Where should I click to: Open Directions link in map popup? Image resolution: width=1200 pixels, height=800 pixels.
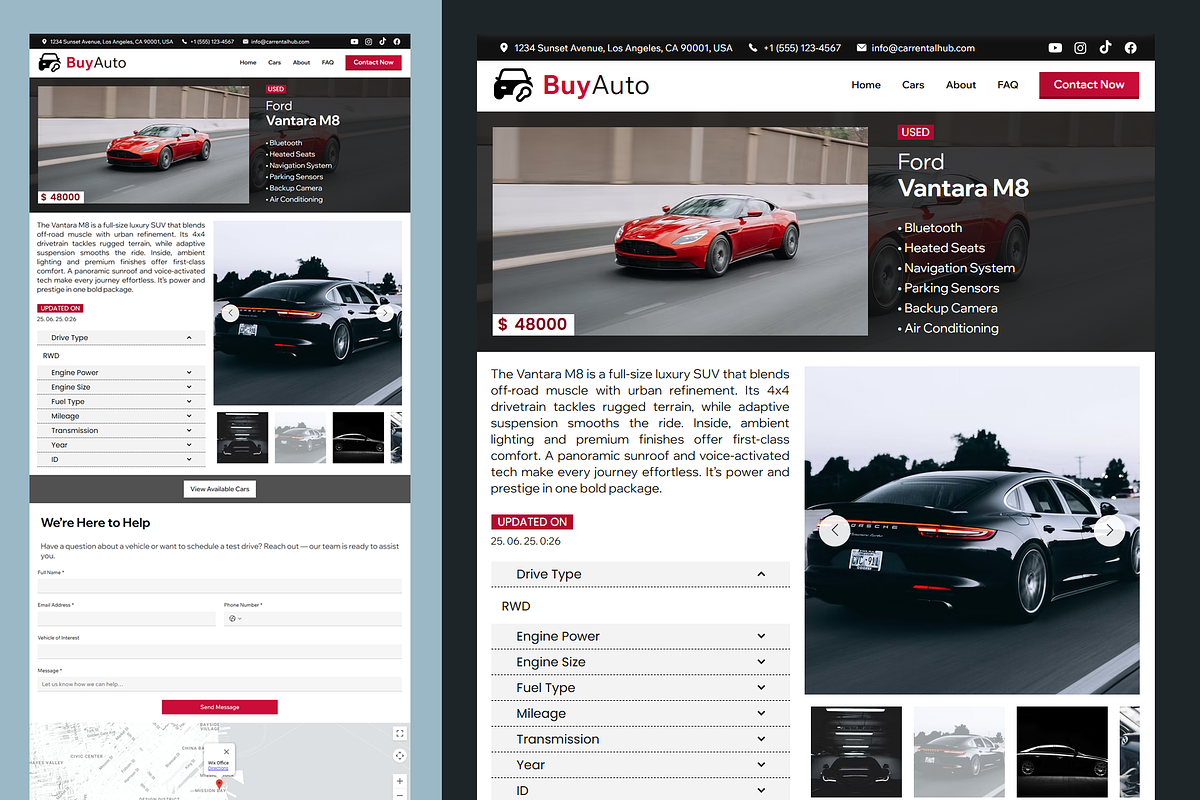coord(218,768)
